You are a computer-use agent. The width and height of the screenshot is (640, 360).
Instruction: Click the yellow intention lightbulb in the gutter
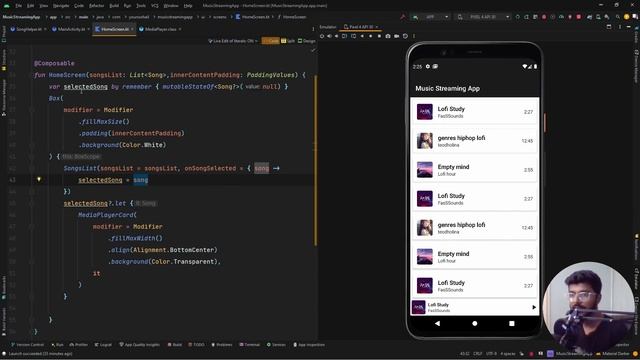[x=39, y=179]
